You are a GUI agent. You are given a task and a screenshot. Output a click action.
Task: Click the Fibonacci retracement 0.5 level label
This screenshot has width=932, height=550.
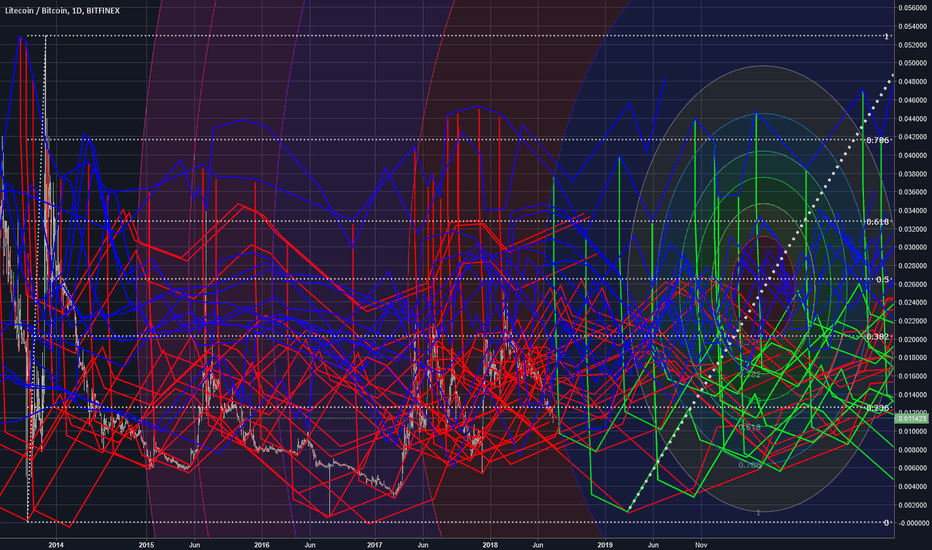tap(883, 279)
